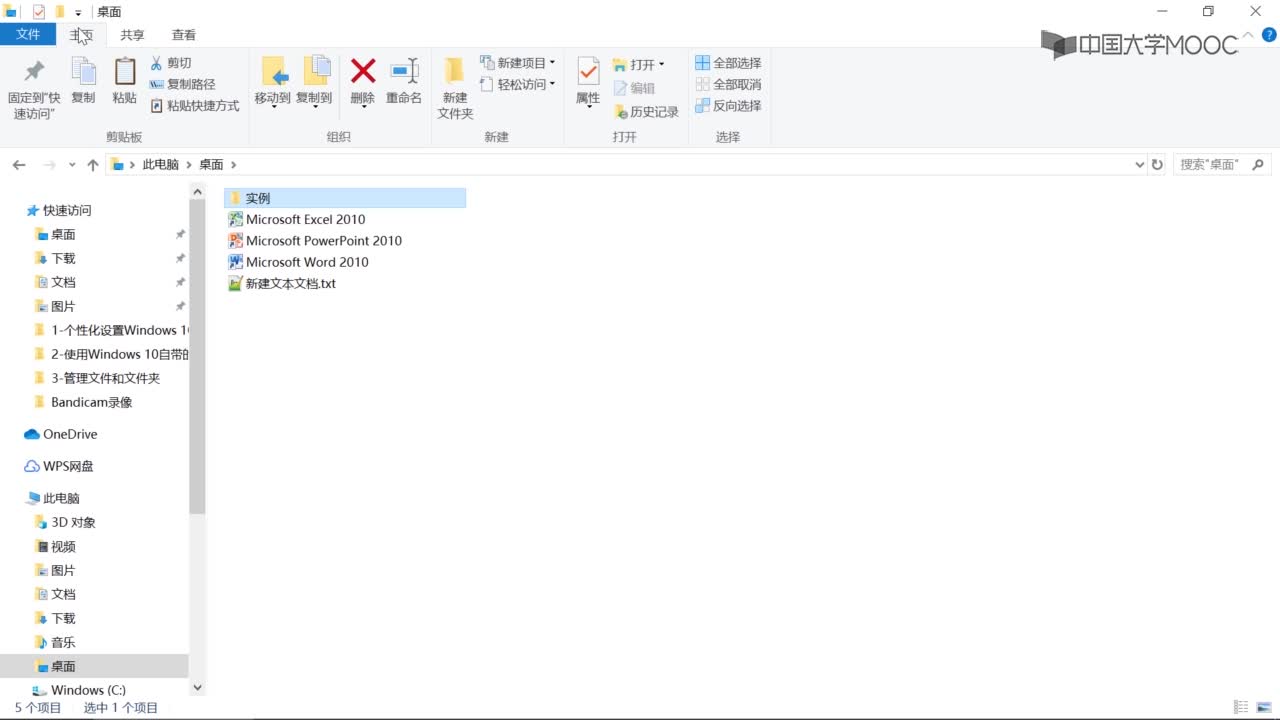The width and height of the screenshot is (1280, 720).
Task: Click the Copy ribbon icon
Action: pyautogui.click(x=83, y=81)
